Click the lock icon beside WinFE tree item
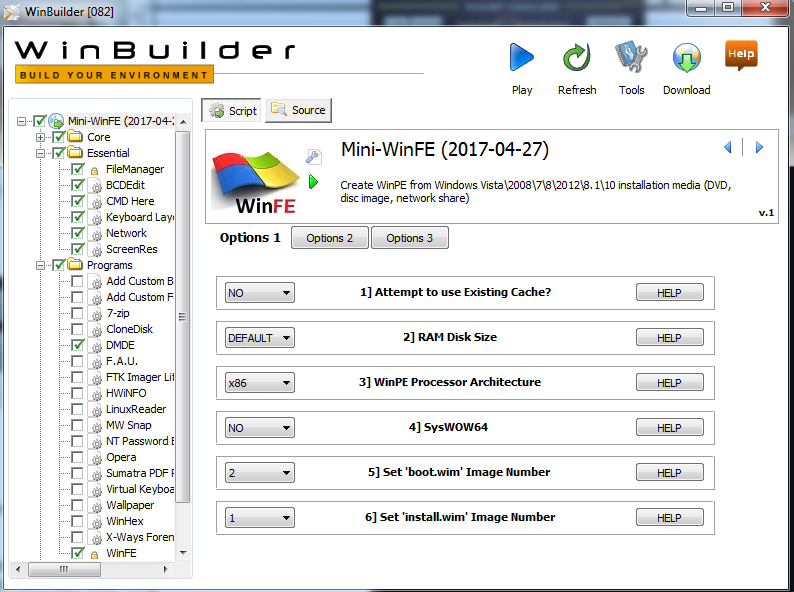The image size is (794, 592). (x=94, y=554)
